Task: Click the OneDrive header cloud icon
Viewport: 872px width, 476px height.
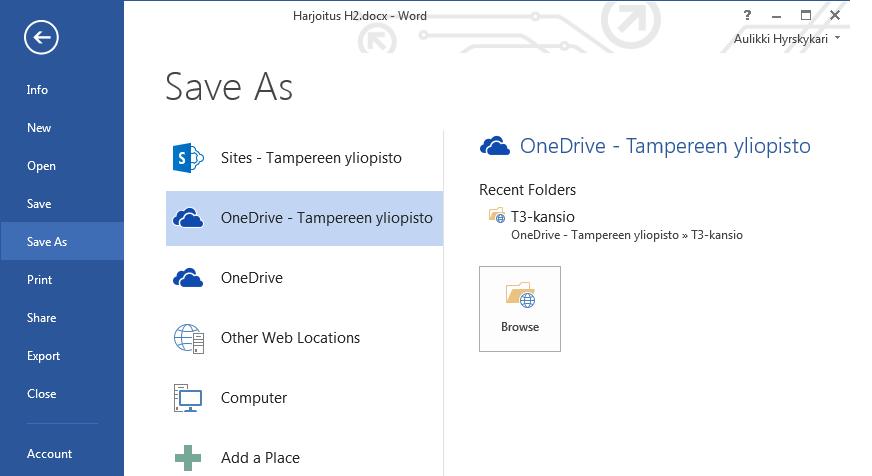Action: (494, 146)
